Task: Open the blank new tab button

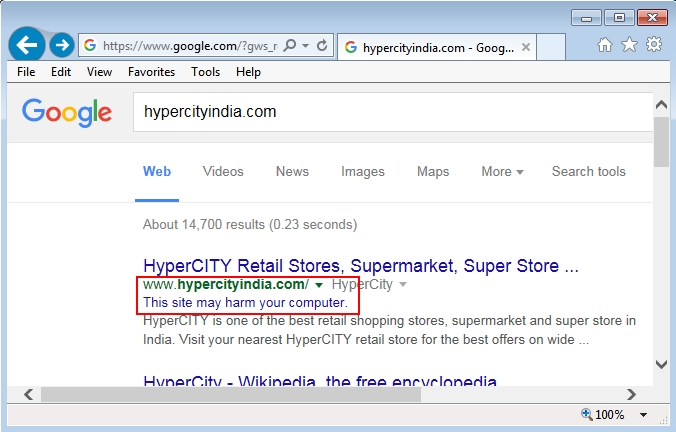Action: coord(551,46)
